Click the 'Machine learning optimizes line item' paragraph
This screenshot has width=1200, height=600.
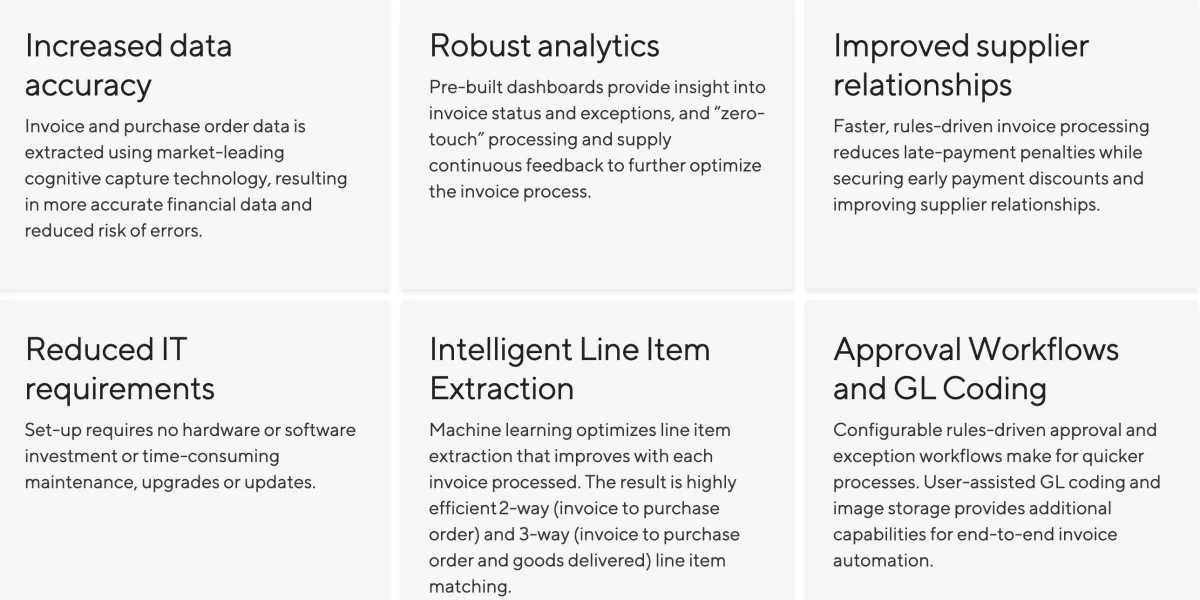click(x=584, y=508)
